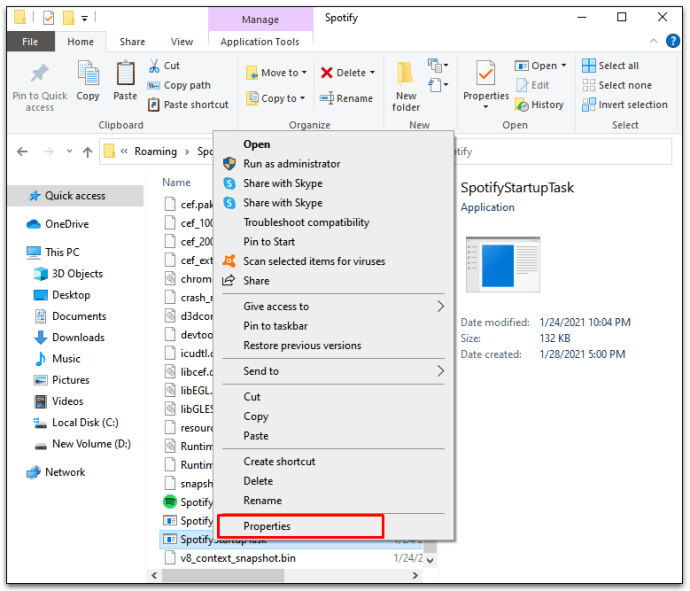Viewport: 690px width, 591px height.
Task: Switch to the Share tab
Action: click(132, 42)
